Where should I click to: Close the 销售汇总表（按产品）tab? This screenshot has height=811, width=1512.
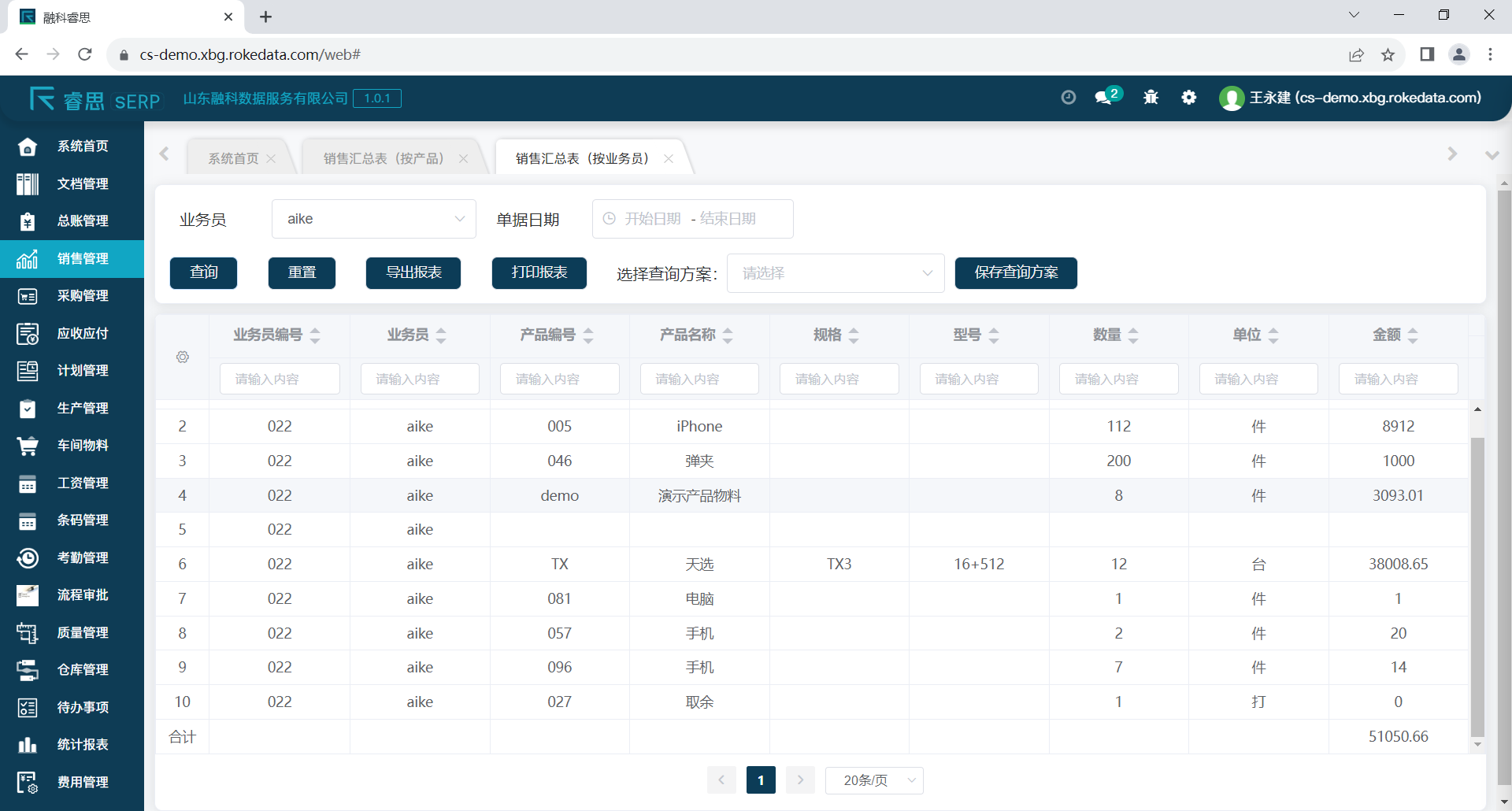(464, 159)
